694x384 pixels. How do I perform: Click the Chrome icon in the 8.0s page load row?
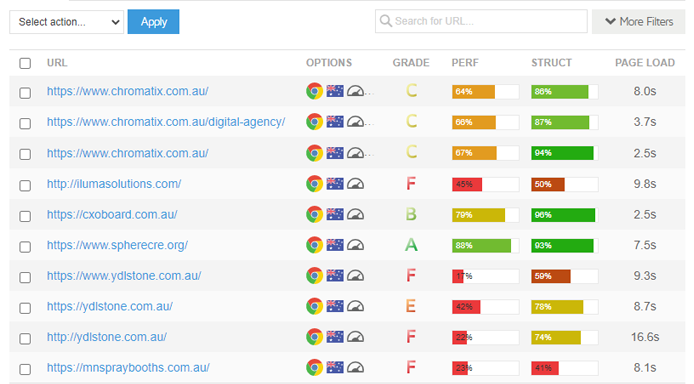pyautogui.click(x=314, y=91)
